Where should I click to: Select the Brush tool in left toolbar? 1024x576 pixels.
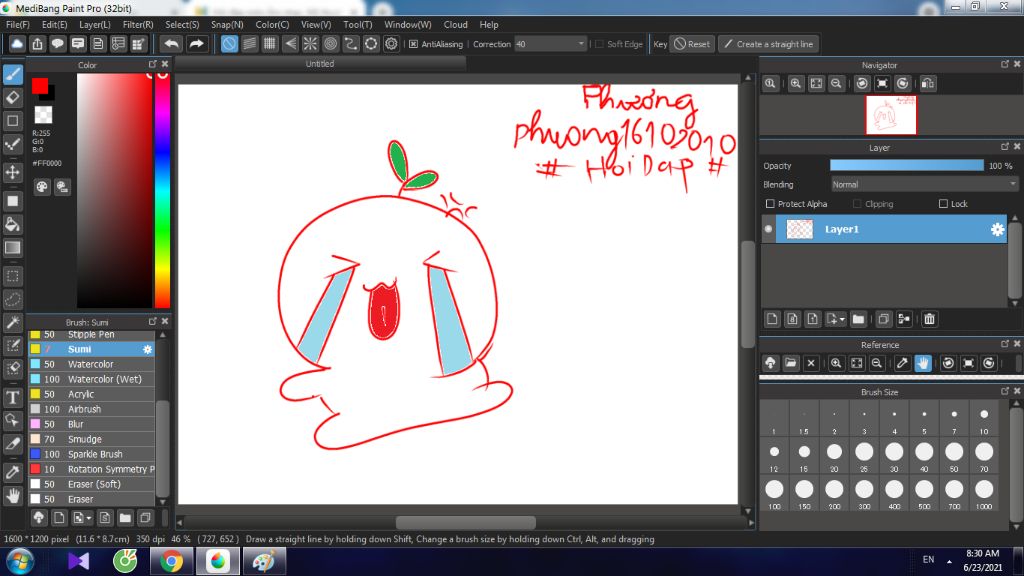coord(12,74)
